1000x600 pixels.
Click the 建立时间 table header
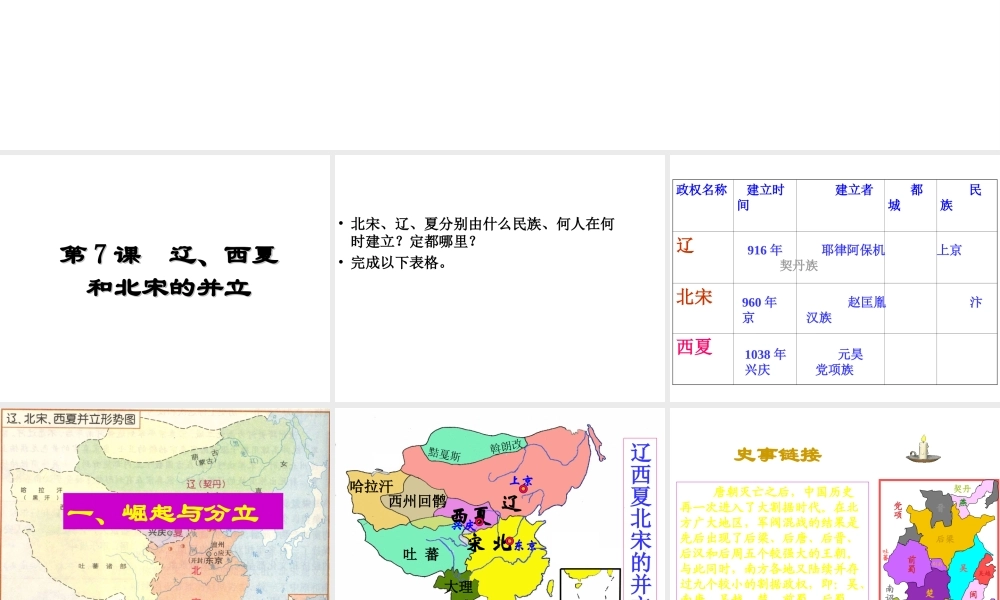(x=761, y=197)
